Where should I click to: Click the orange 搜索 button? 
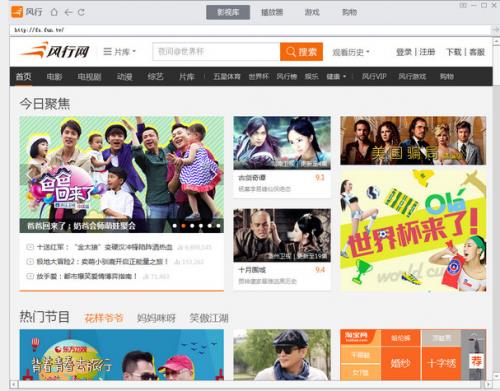[301, 52]
